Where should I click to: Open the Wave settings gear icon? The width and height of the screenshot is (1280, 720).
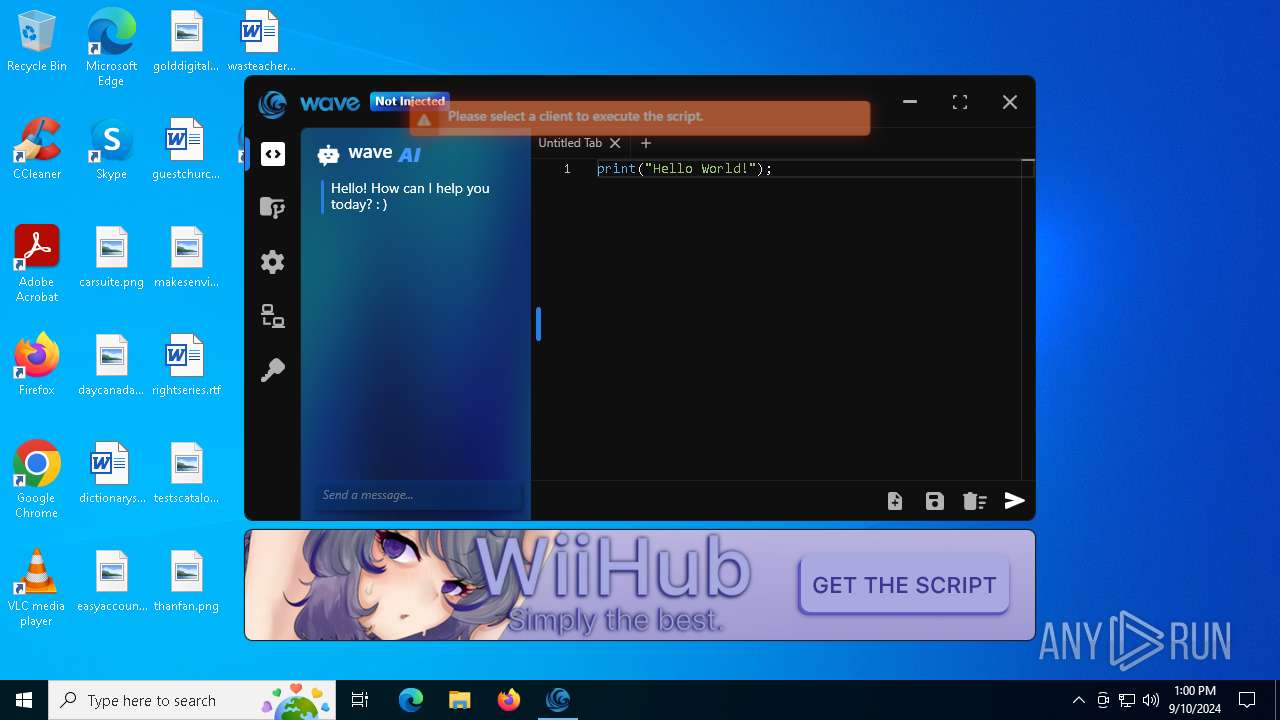coord(273,262)
